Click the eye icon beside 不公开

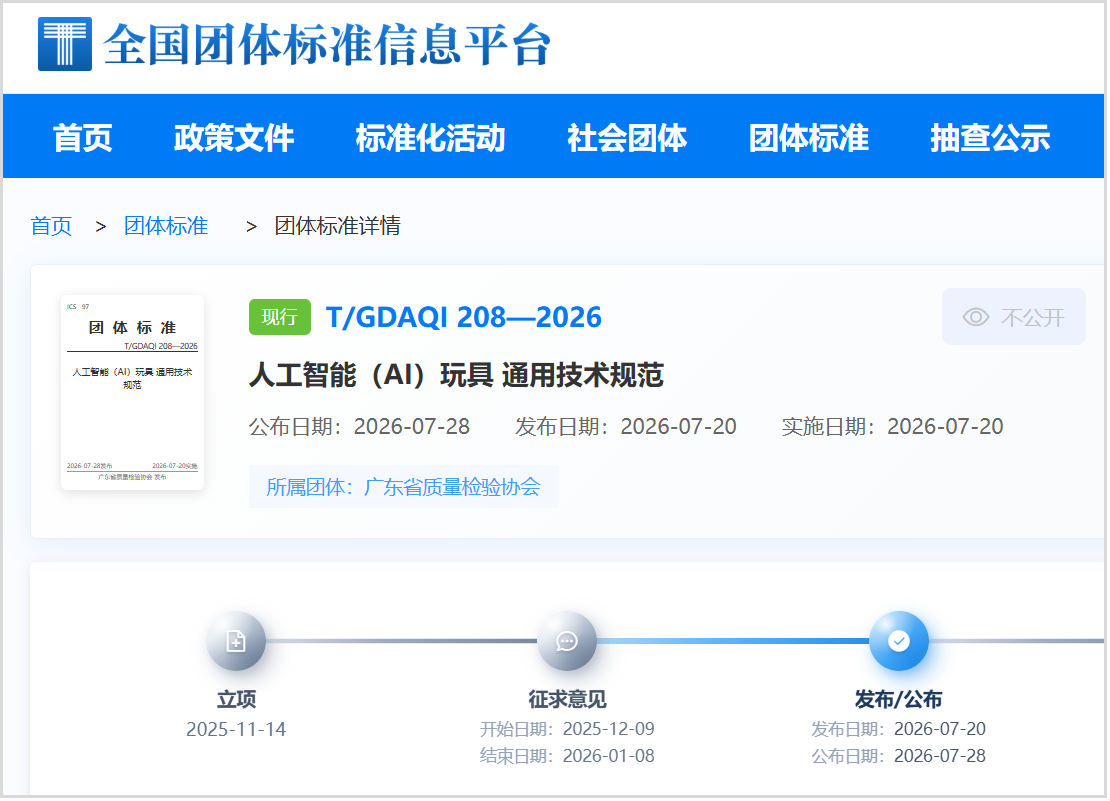click(x=976, y=318)
